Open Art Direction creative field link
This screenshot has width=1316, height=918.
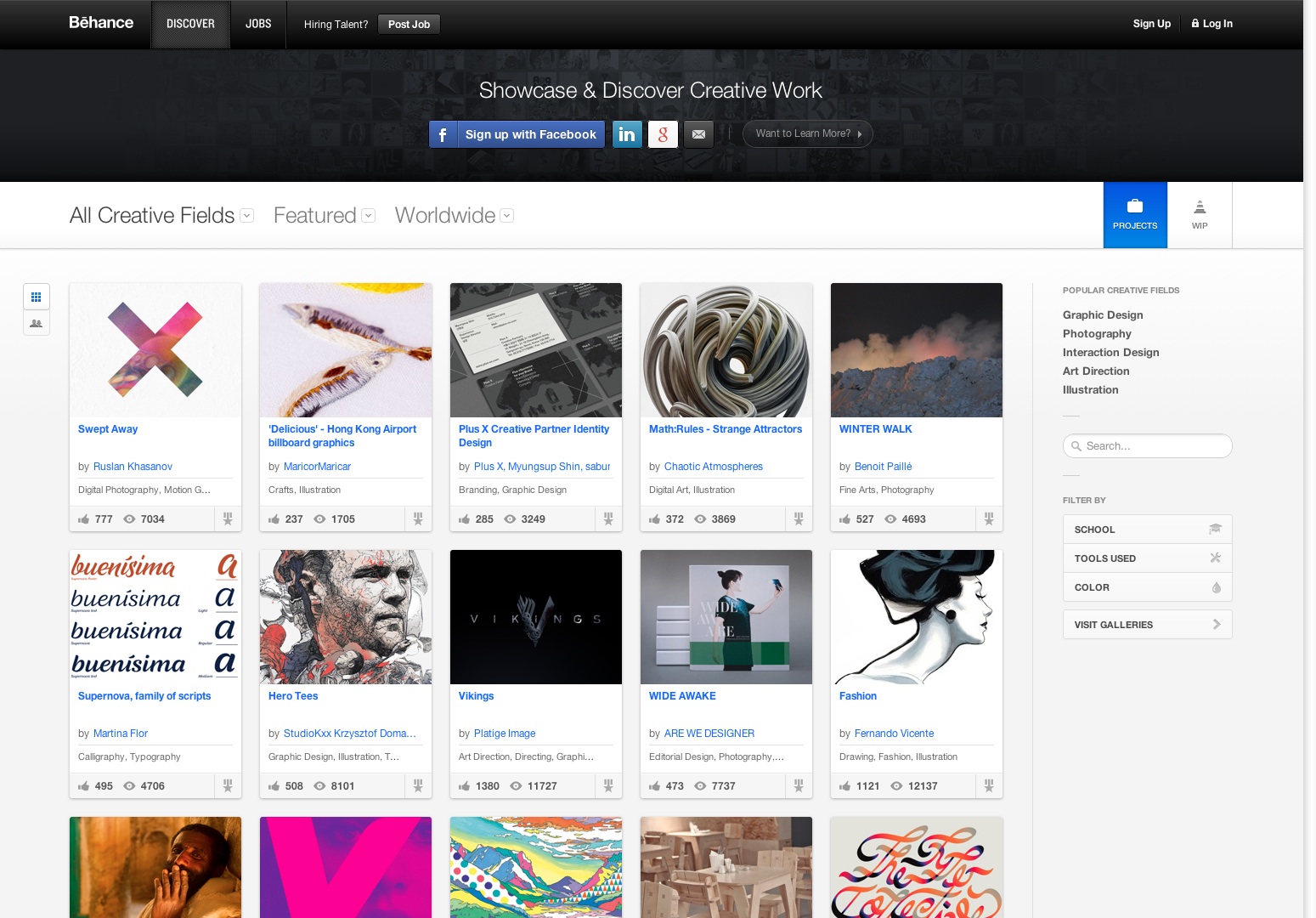[x=1096, y=371]
